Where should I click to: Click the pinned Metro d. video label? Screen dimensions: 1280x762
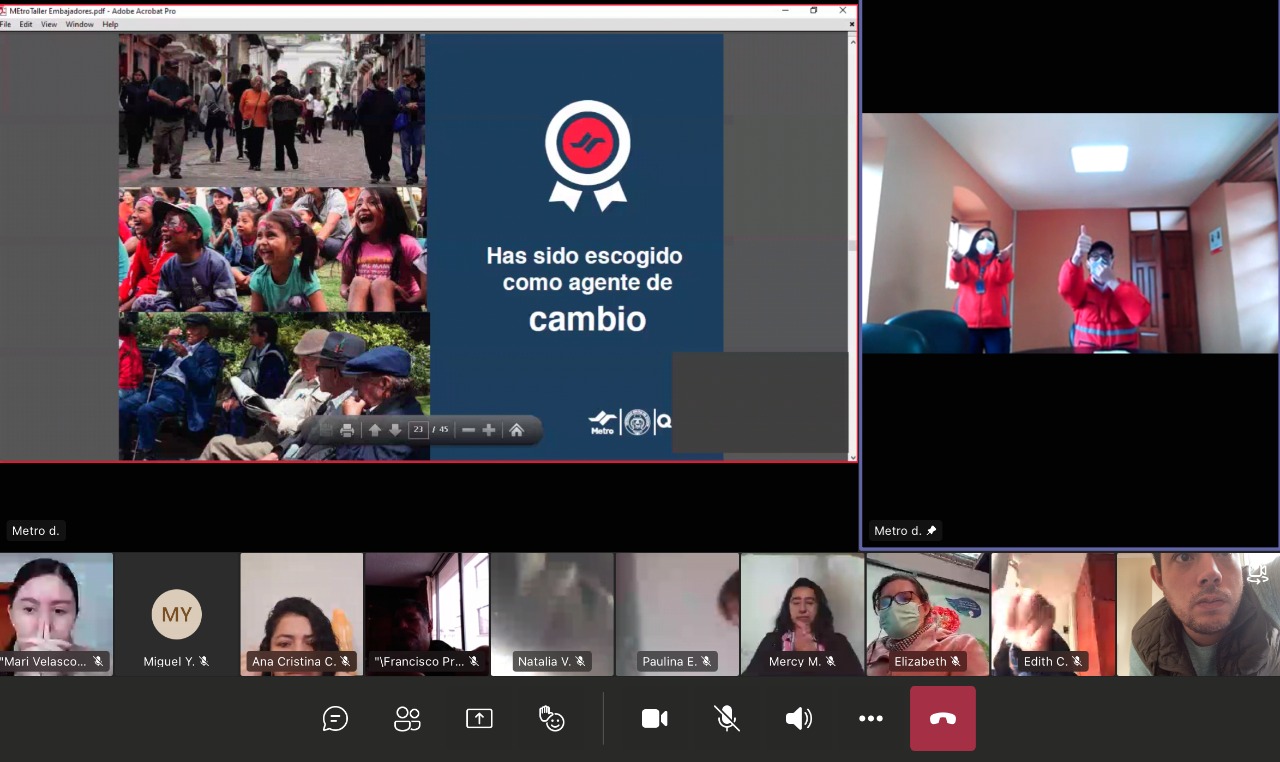(904, 531)
